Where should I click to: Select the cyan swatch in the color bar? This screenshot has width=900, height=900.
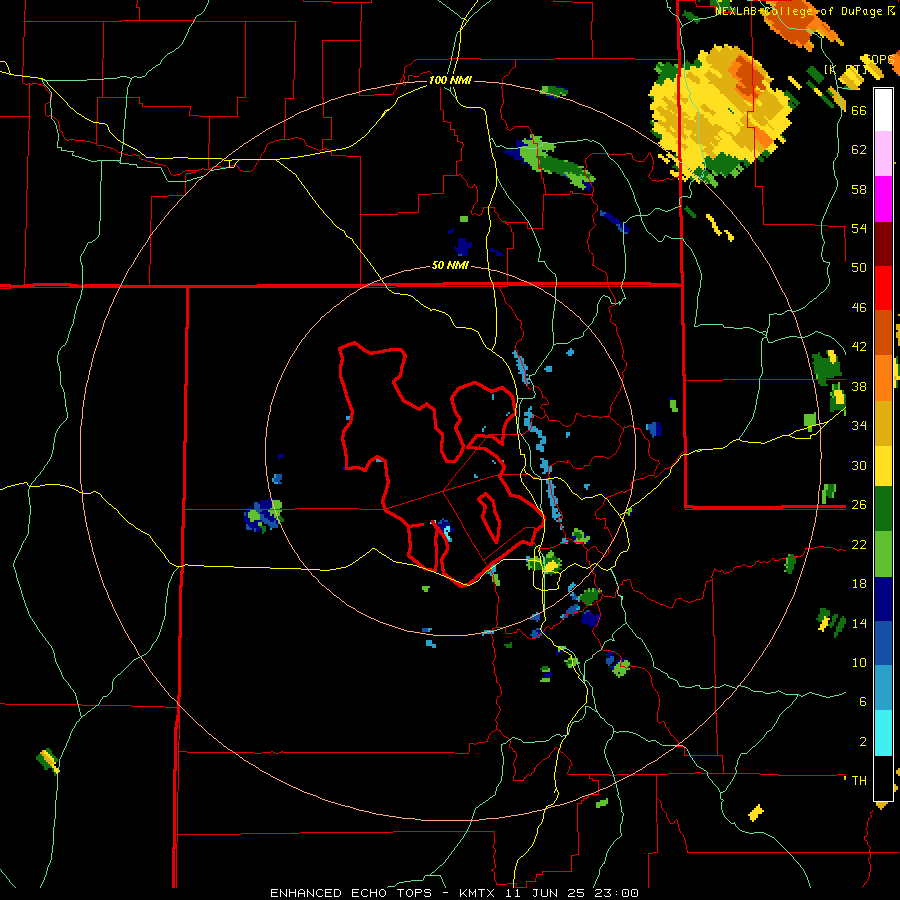(x=883, y=733)
